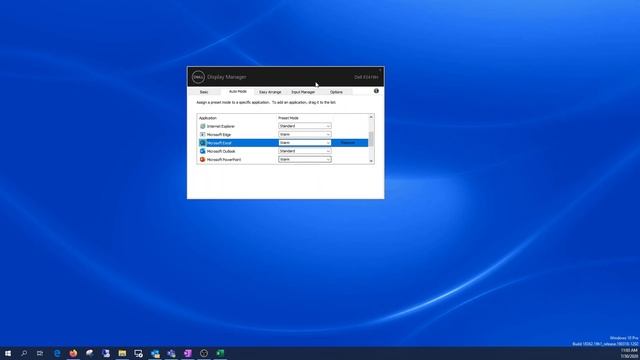640x360 pixels.
Task: Click the Microsoft Outlook icon in the list
Action: click(x=202, y=151)
